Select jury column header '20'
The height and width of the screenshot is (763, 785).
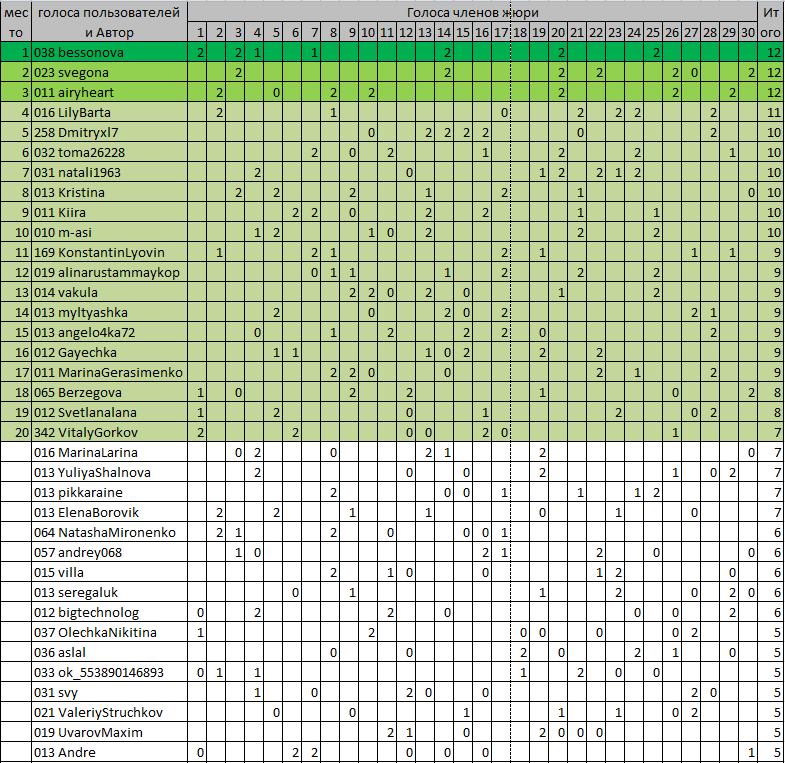(558, 33)
